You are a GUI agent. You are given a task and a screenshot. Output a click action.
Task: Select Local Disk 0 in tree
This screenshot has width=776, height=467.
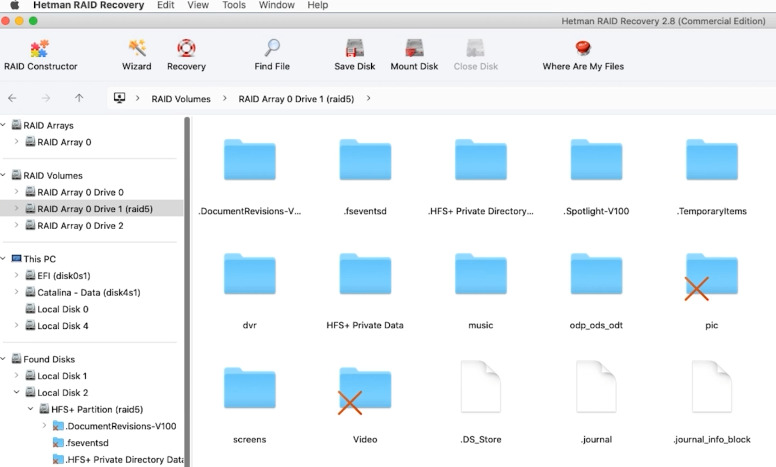coord(63,309)
